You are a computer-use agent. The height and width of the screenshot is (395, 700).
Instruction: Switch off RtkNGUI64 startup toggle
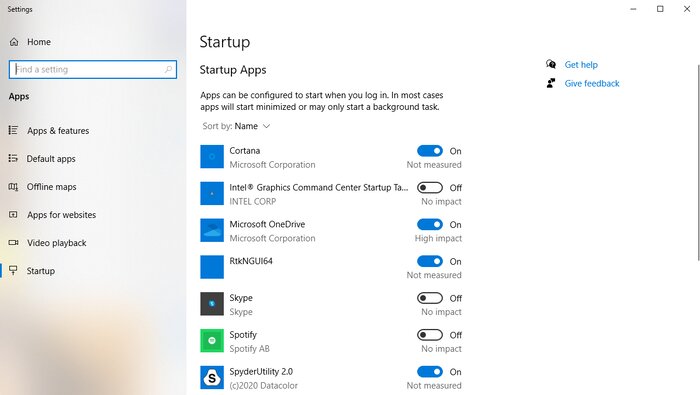coord(430,261)
